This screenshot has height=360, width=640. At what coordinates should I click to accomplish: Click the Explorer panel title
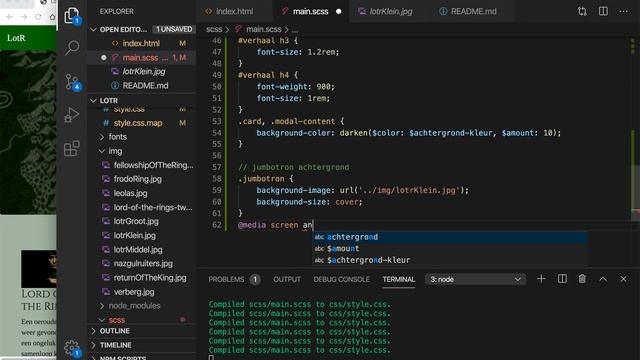point(116,11)
